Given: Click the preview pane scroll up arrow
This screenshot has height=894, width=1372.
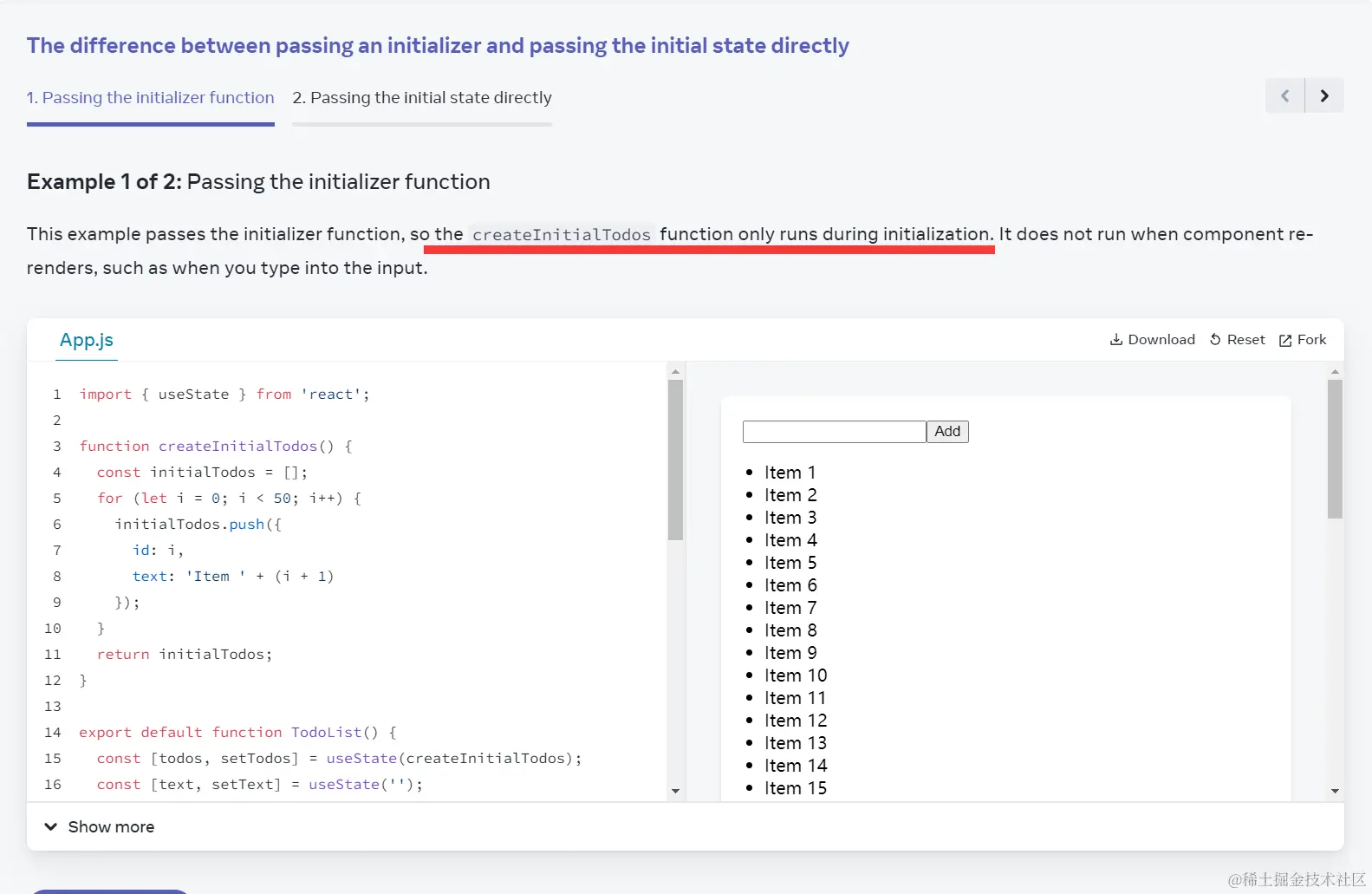Looking at the screenshot, I should pyautogui.click(x=1335, y=372).
